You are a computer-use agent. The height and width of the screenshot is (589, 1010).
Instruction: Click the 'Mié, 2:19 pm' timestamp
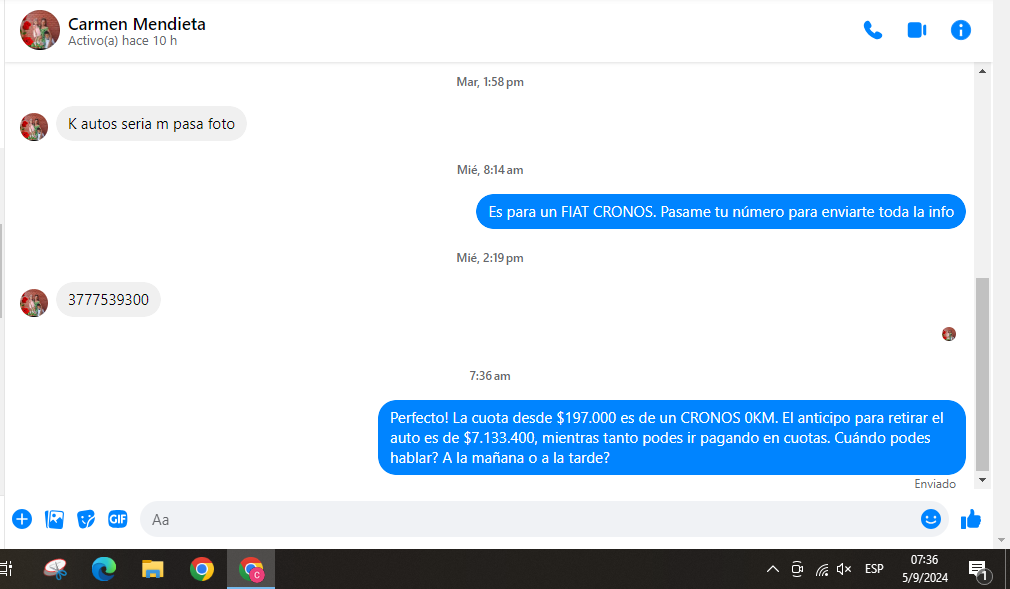490,258
